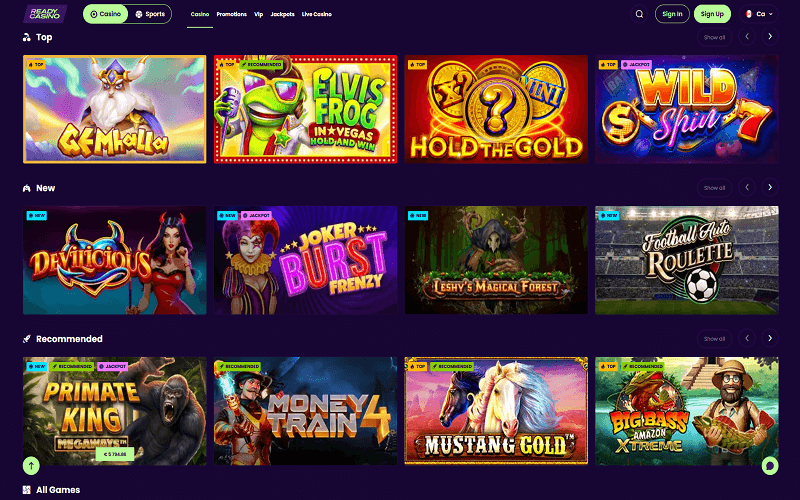Show previous games in New row
This screenshot has width=800, height=500.
point(747,188)
